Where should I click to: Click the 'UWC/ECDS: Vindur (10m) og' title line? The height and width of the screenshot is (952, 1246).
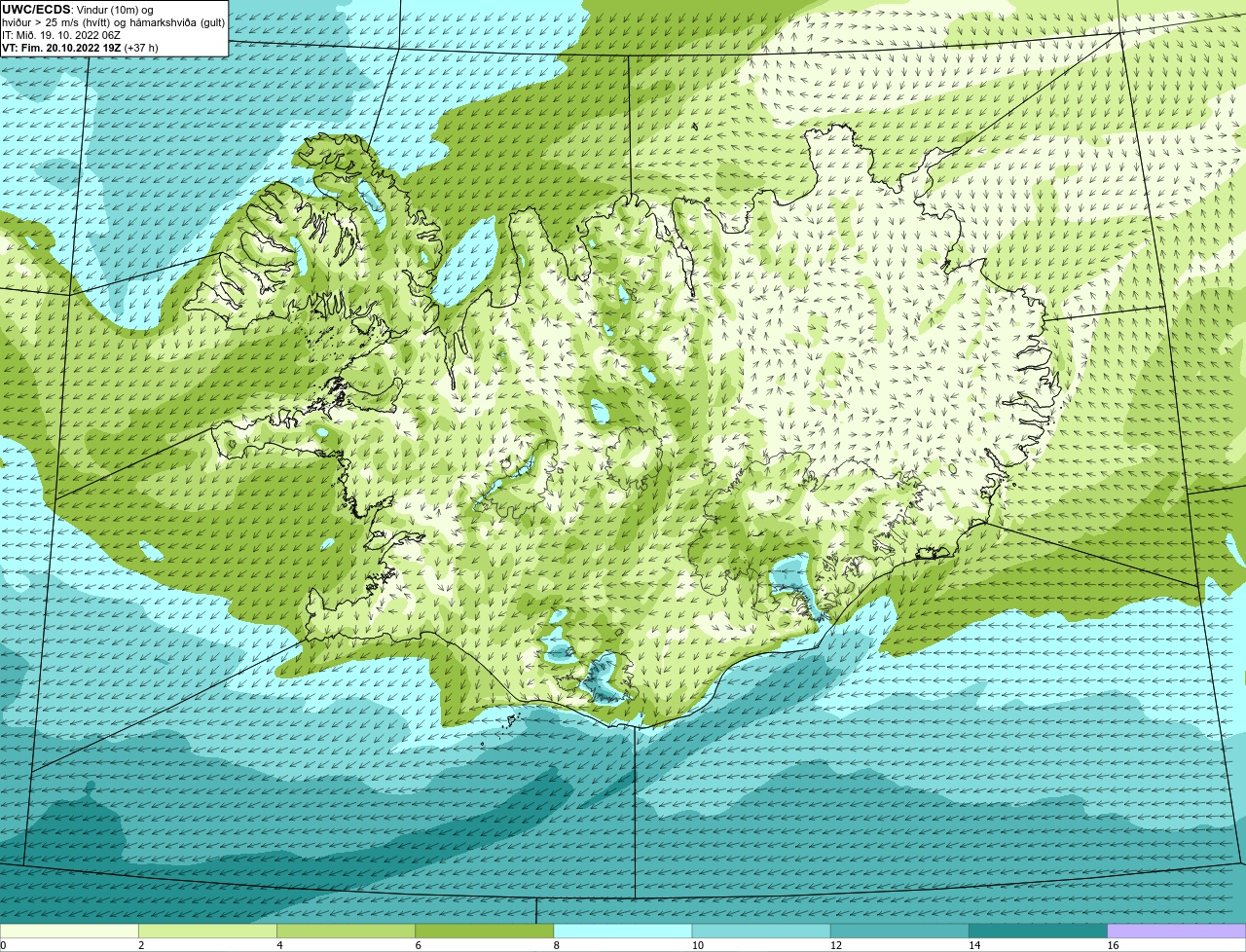(78, 9)
